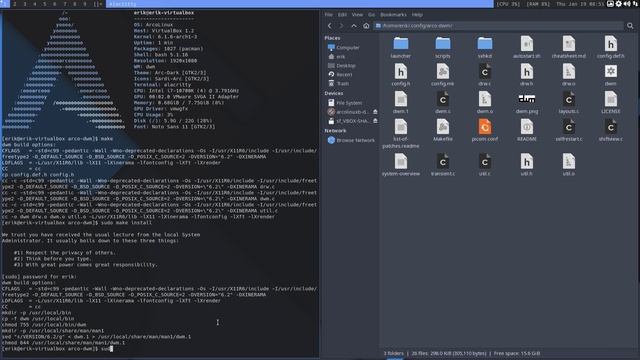The width and height of the screenshot is (640, 360).
Task: Select util.o file
Action: click(569, 165)
